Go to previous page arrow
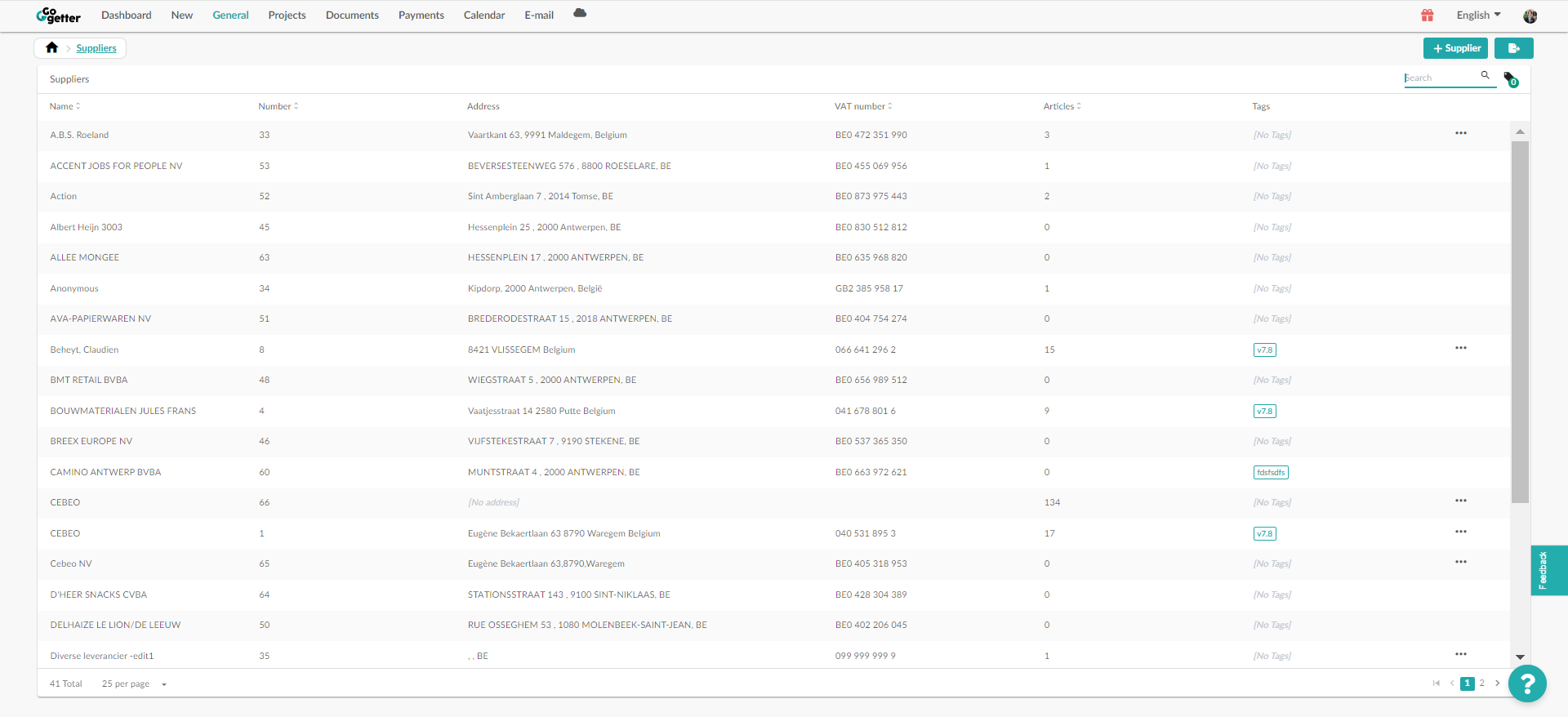 (x=1452, y=684)
